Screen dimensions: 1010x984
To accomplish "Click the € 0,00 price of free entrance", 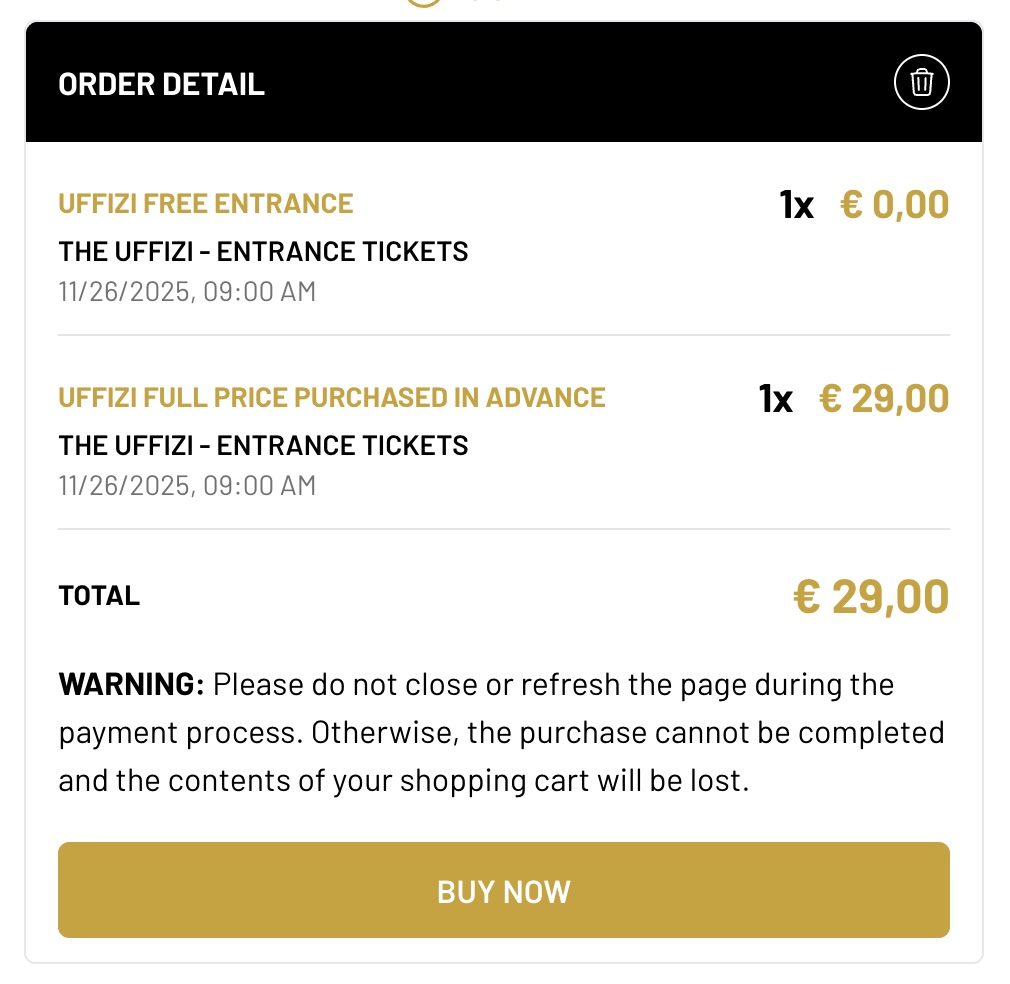I will (894, 205).
